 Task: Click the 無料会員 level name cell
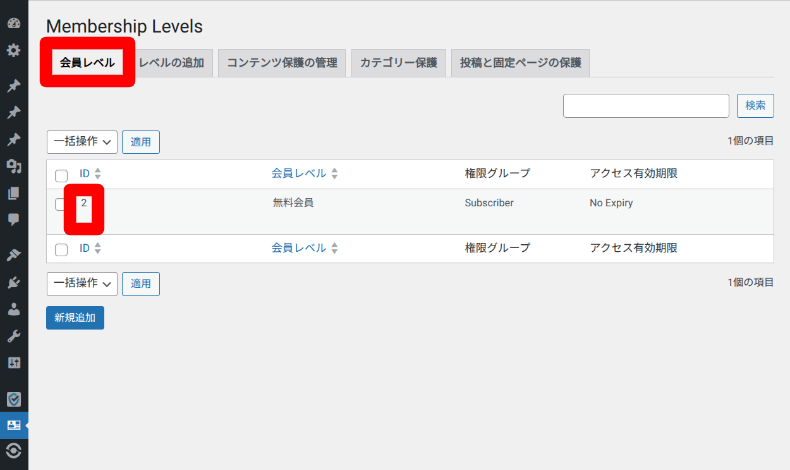(293, 203)
